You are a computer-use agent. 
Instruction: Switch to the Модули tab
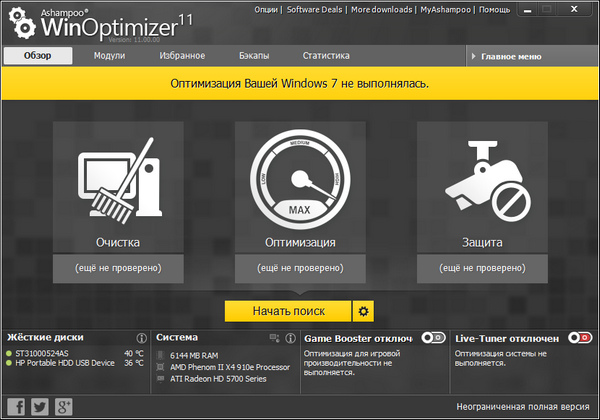[109, 56]
